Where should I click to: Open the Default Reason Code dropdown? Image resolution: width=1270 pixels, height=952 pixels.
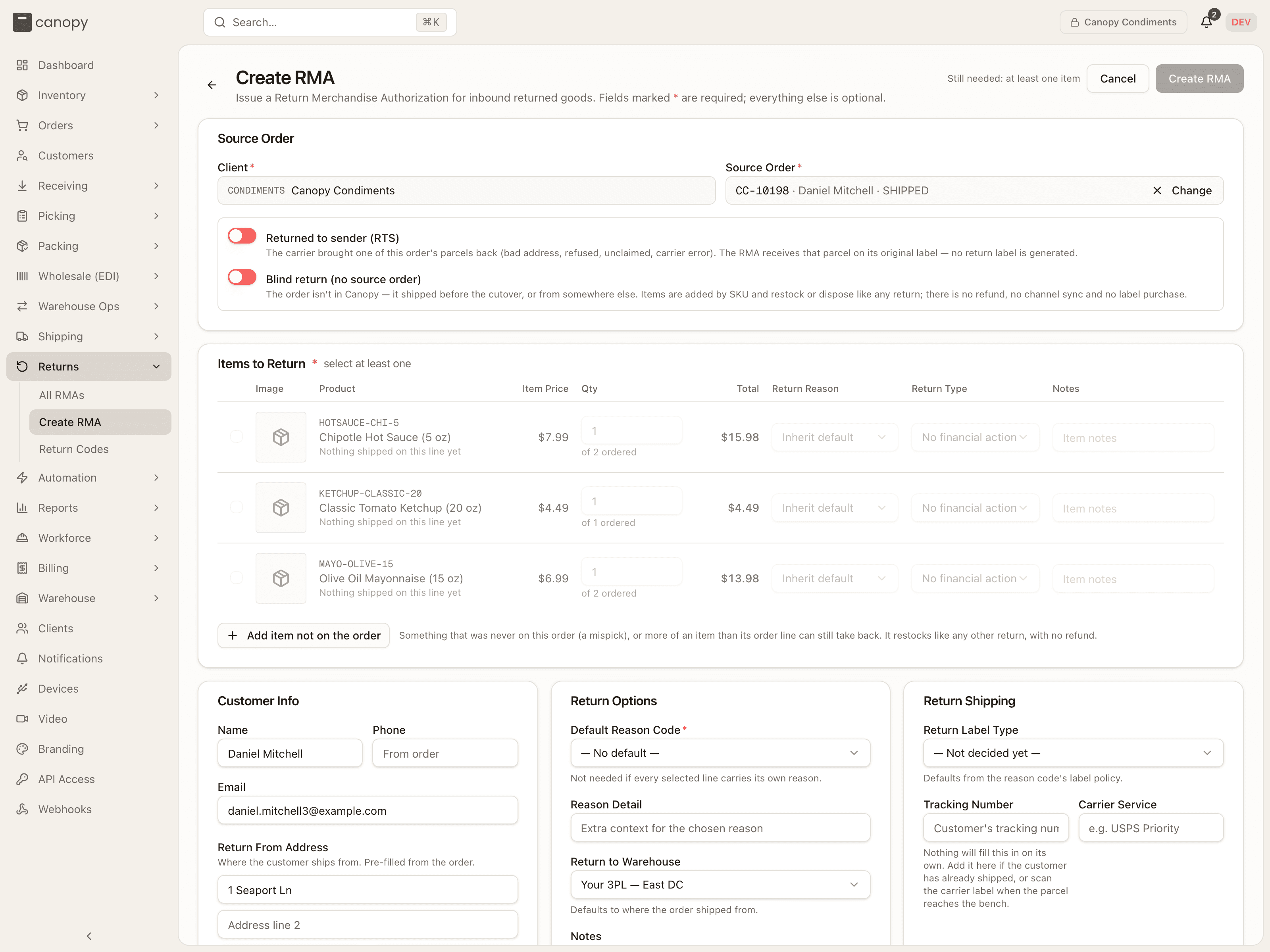[x=720, y=753]
